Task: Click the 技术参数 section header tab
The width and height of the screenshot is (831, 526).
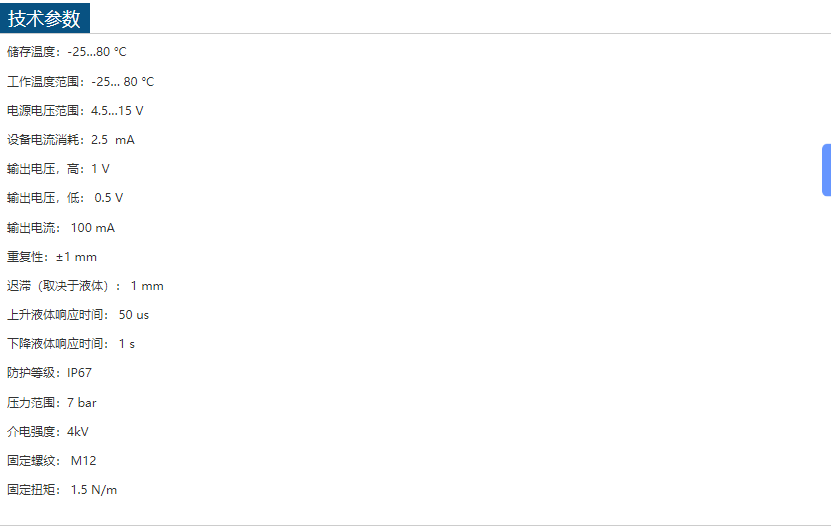Action: 45,18
